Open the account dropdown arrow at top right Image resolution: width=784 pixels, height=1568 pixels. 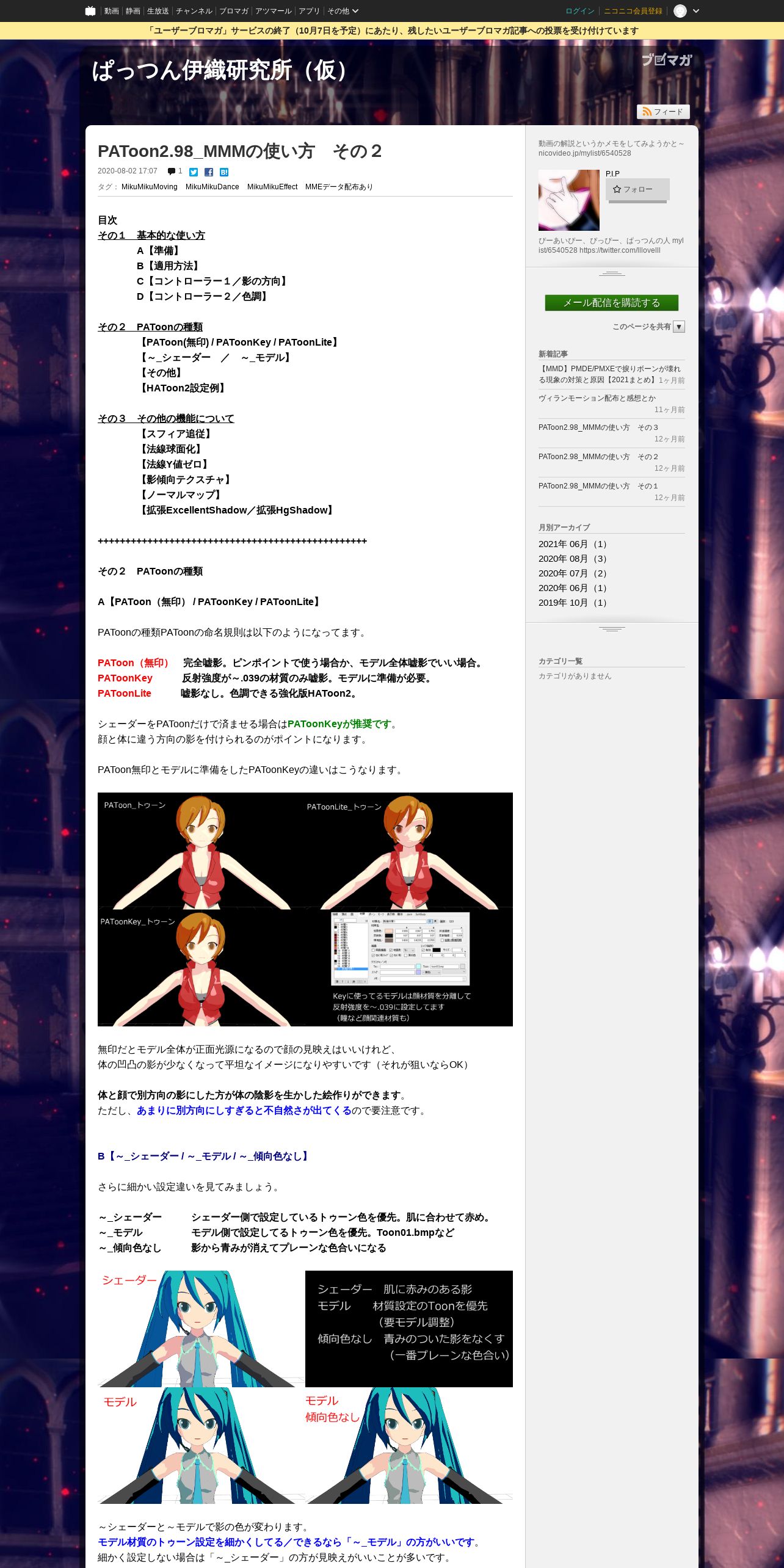coord(696,11)
